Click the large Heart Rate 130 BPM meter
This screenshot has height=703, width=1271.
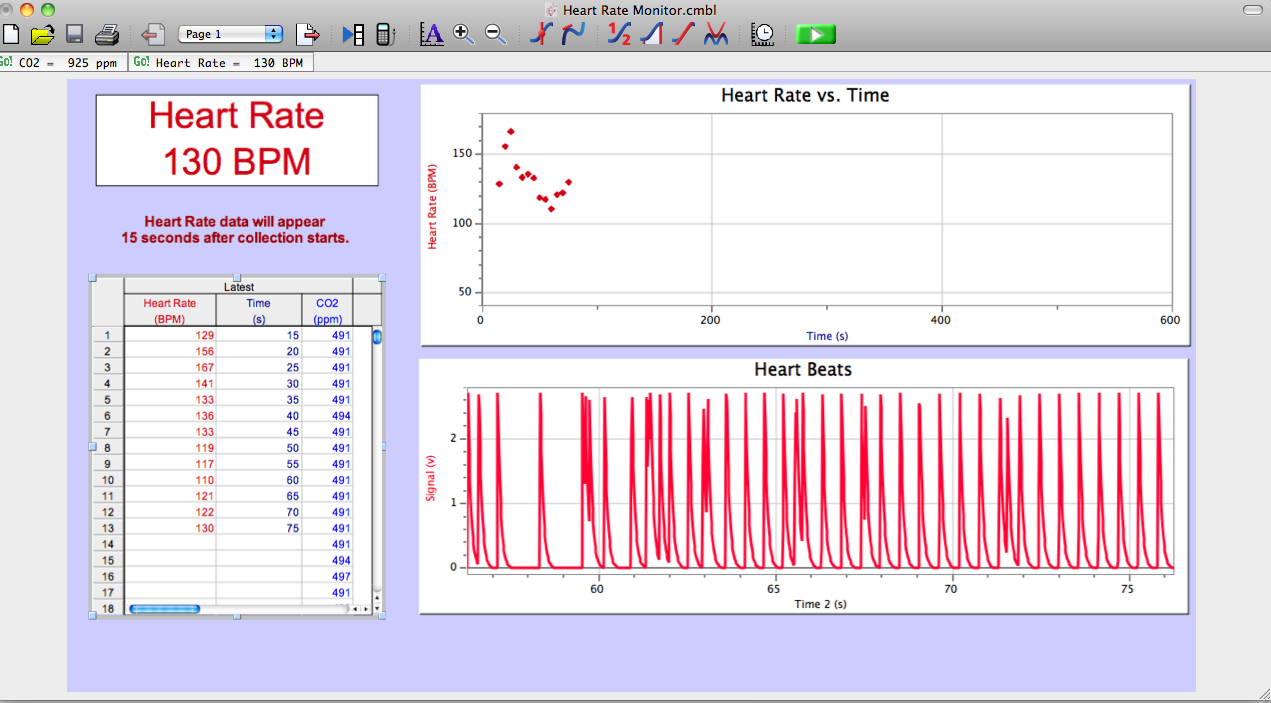tap(237, 140)
